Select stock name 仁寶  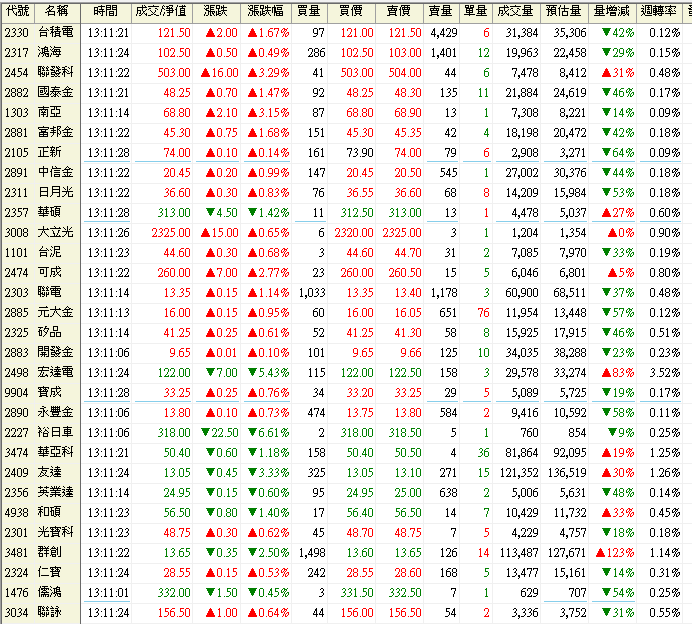click(49, 572)
